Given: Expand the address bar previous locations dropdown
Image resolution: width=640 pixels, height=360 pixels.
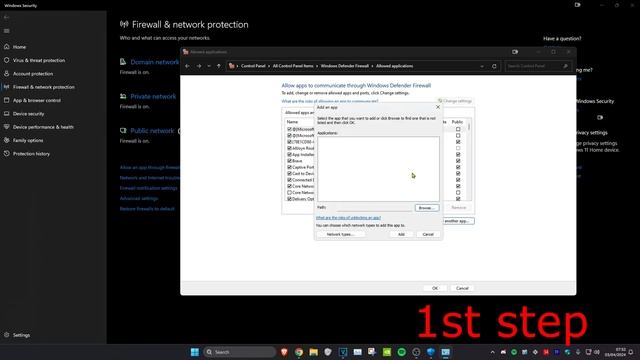Looking at the screenshot, I should click(x=482, y=66).
